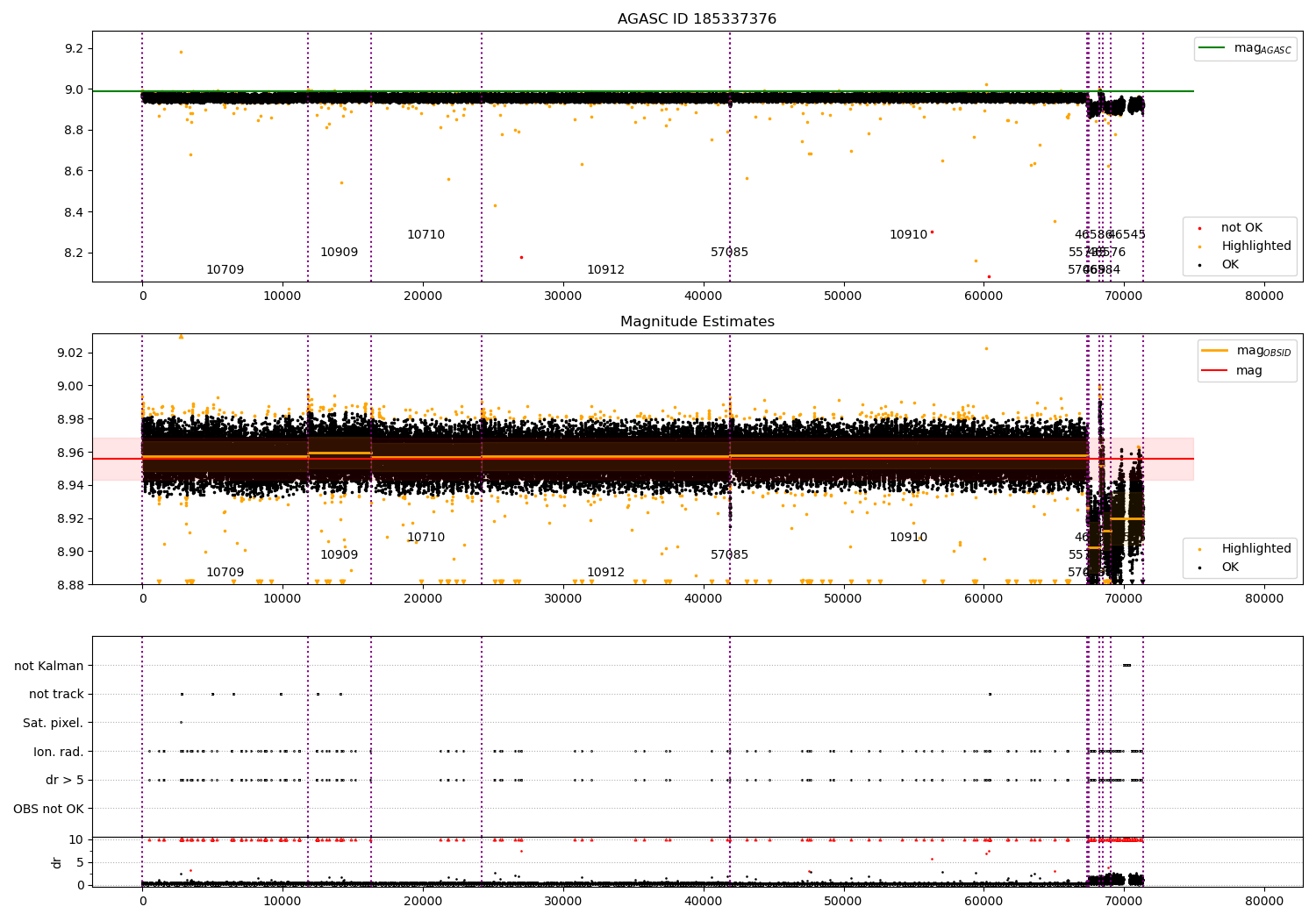Image resolution: width=1316 pixels, height=921 pixels.
Task: Click the 'not track' marker near 60000
Action: pos(990,694)
